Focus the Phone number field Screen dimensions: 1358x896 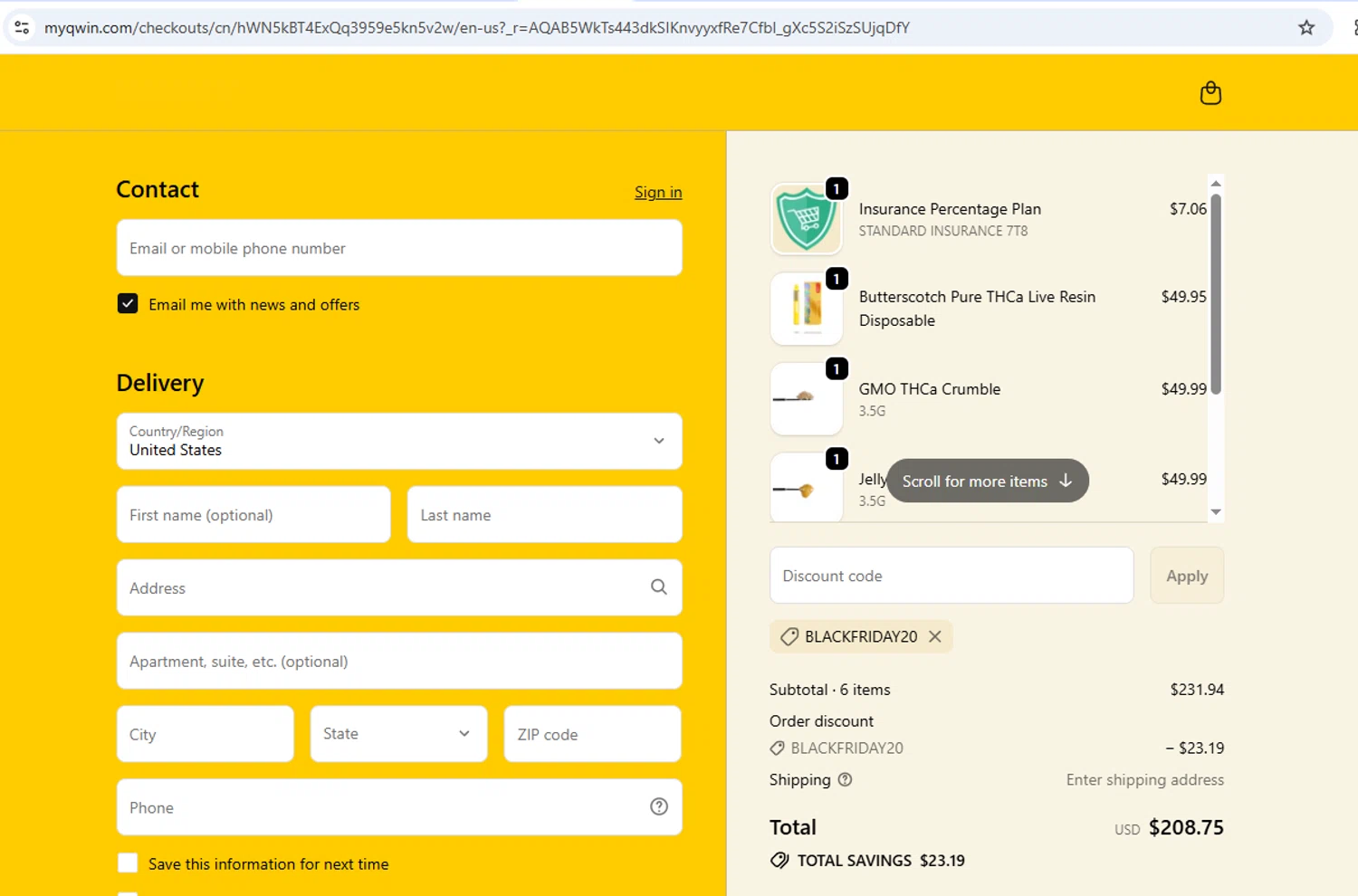point(399,806)
